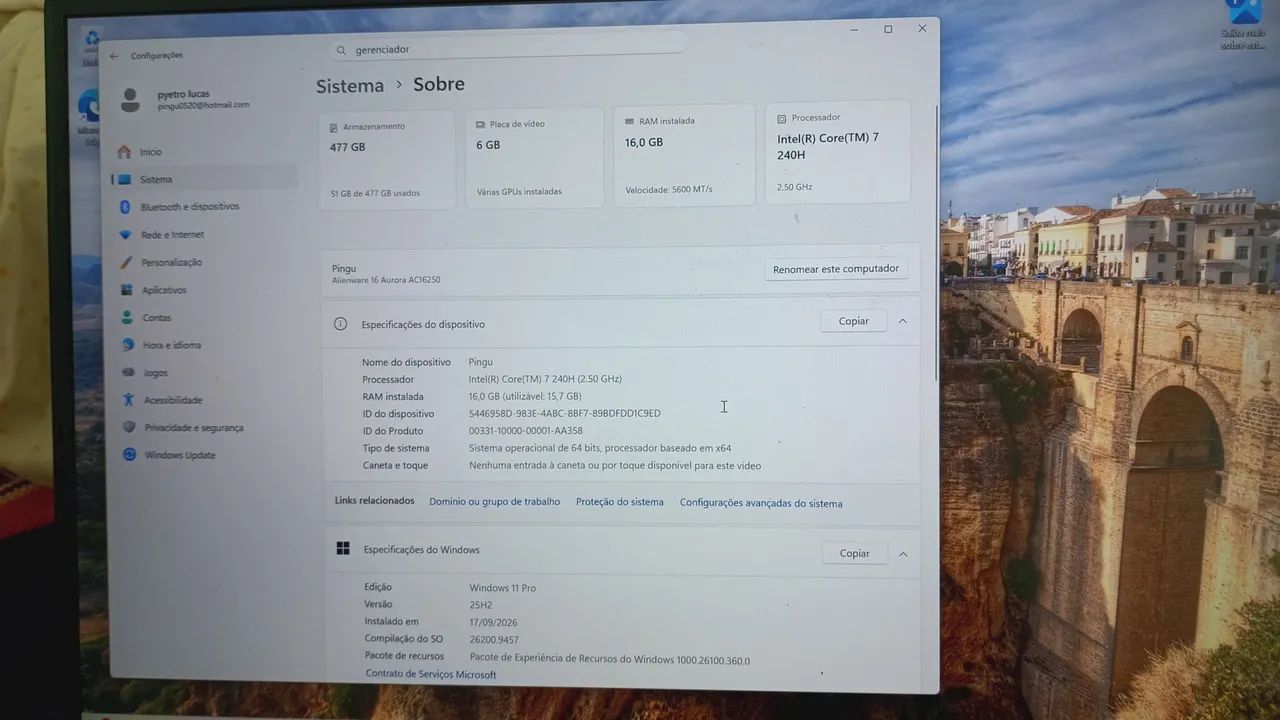Click the Início home icon in the sidebar
The width and height of the screenshot is (1280, 720).
(124, 152)
